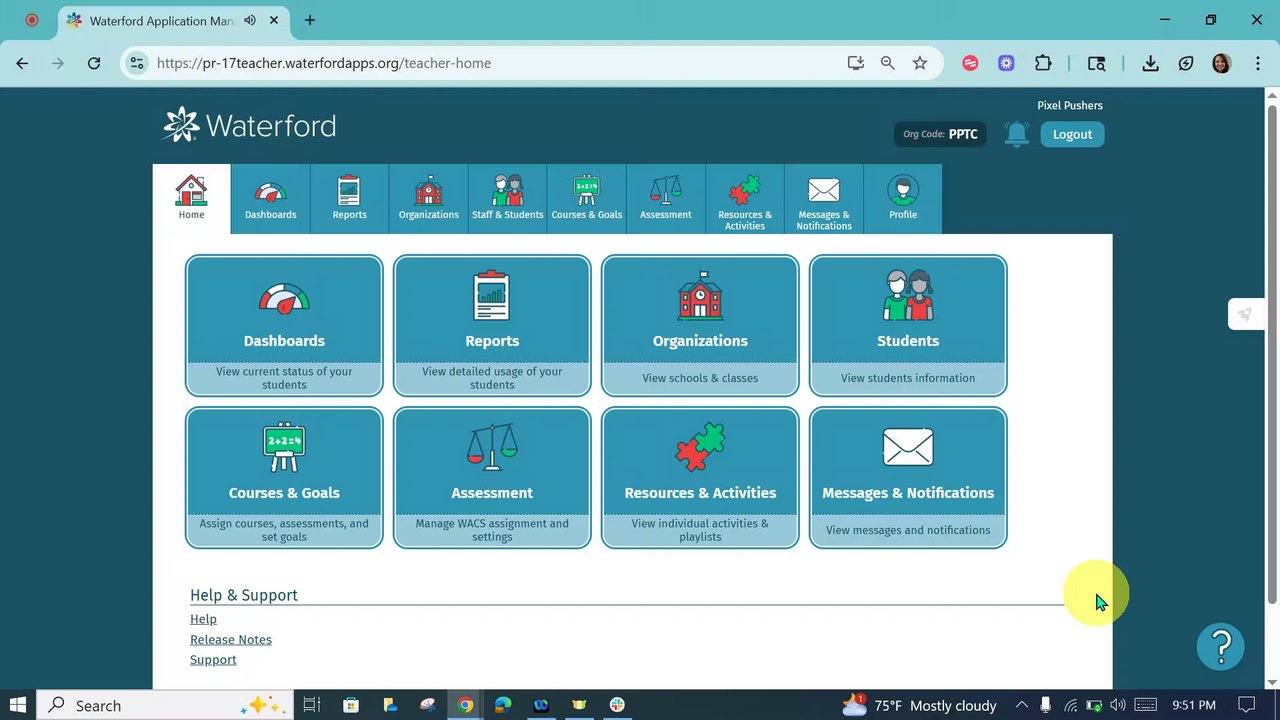This screenshot has width=1280, height=720.
Task: Click 'View current status of your students' text
Action: 284,378
